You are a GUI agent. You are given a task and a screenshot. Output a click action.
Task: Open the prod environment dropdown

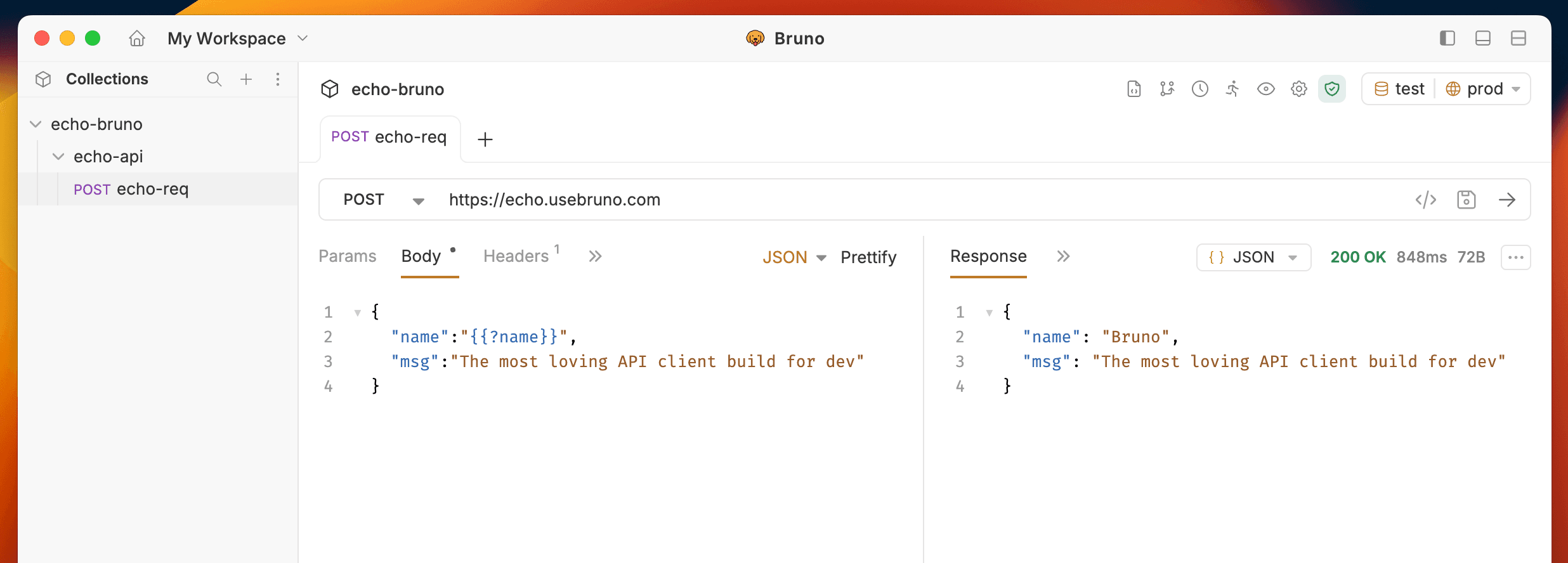(1483, 89)
